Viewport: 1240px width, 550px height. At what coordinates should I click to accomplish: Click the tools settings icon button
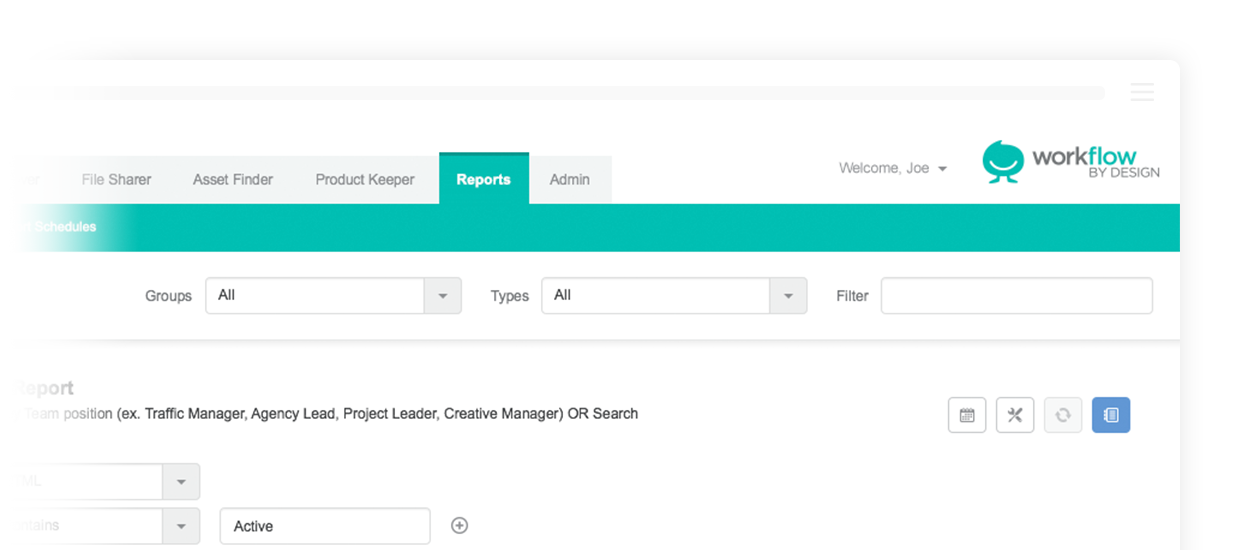[1015, 415]
